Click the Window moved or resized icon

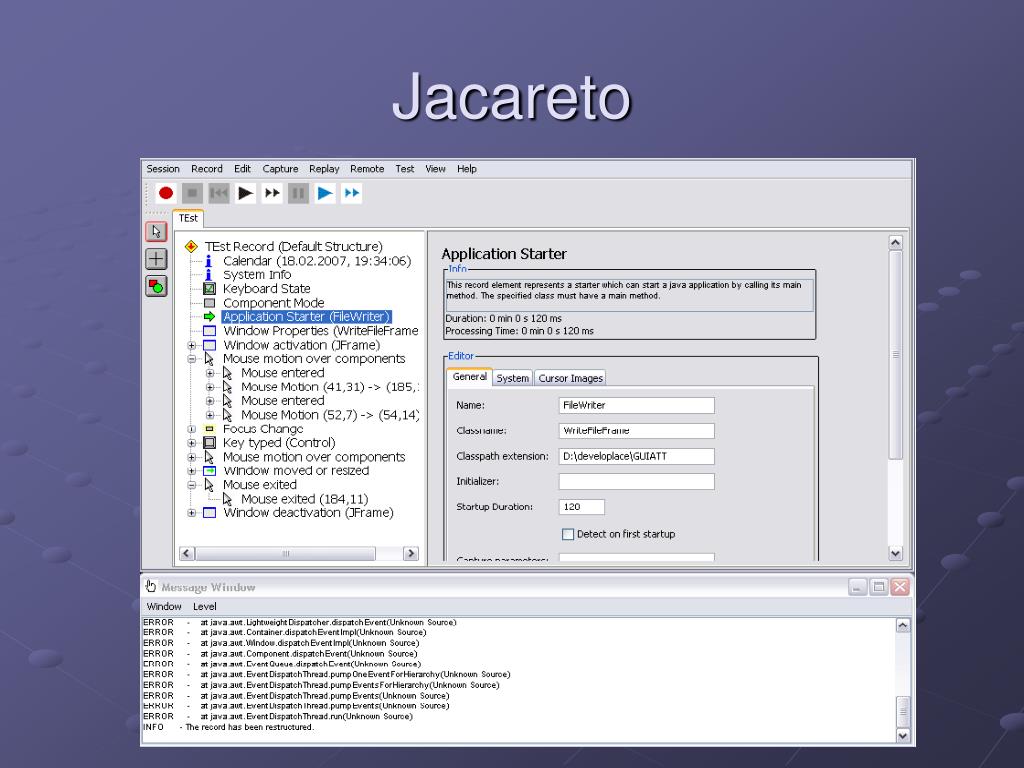click(209, 471)
